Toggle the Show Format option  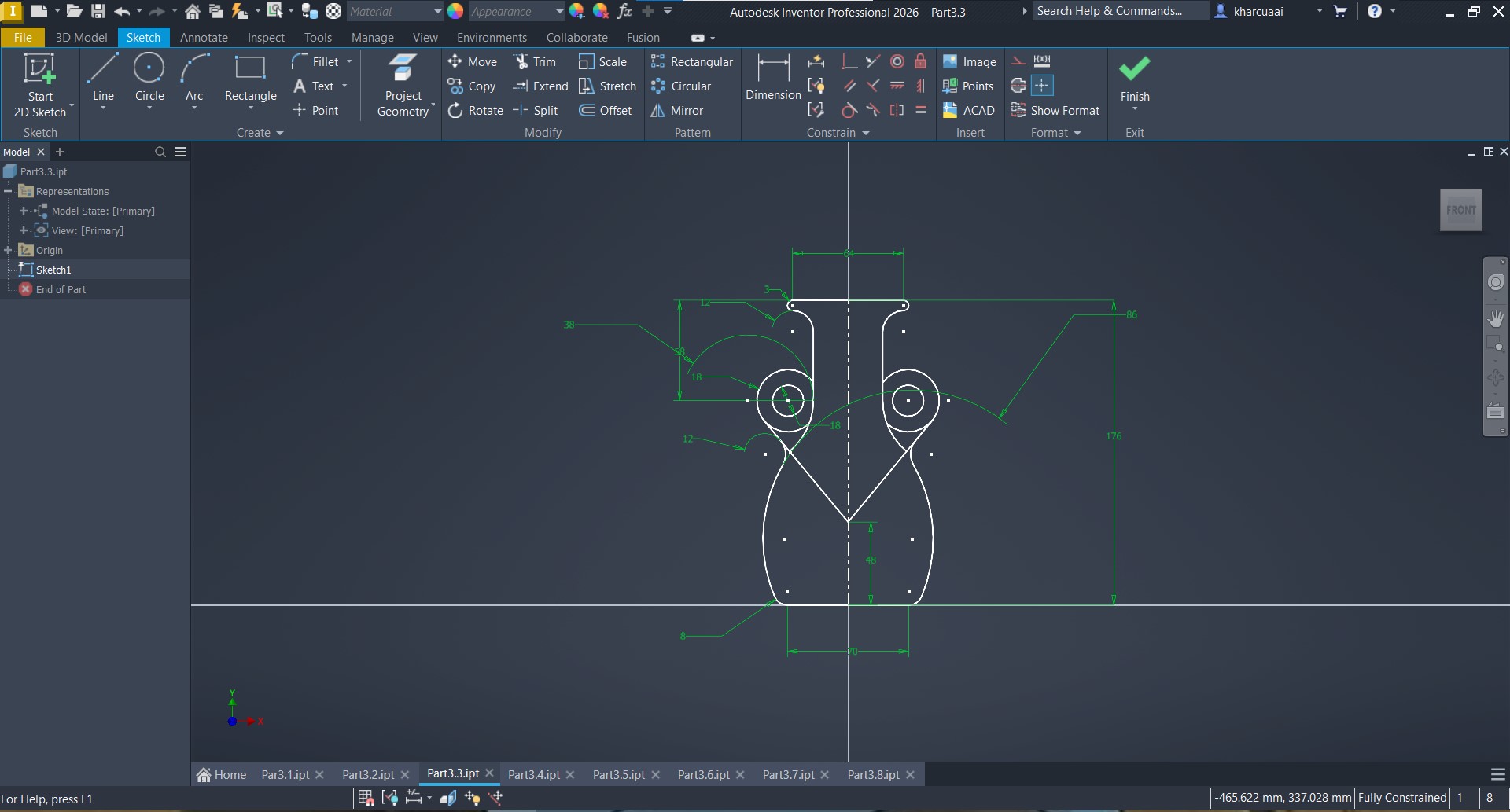pyautogui.click(x=1055, y=111)
